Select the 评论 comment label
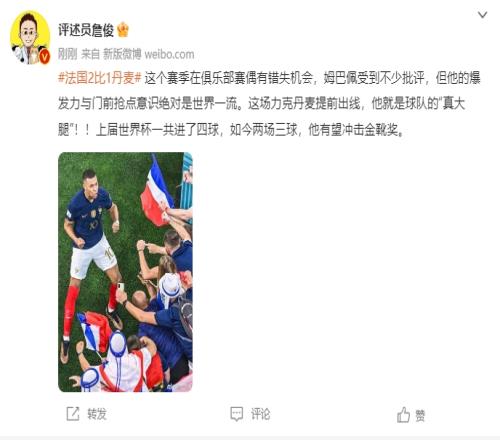The image size is (500, 440). 260,414
